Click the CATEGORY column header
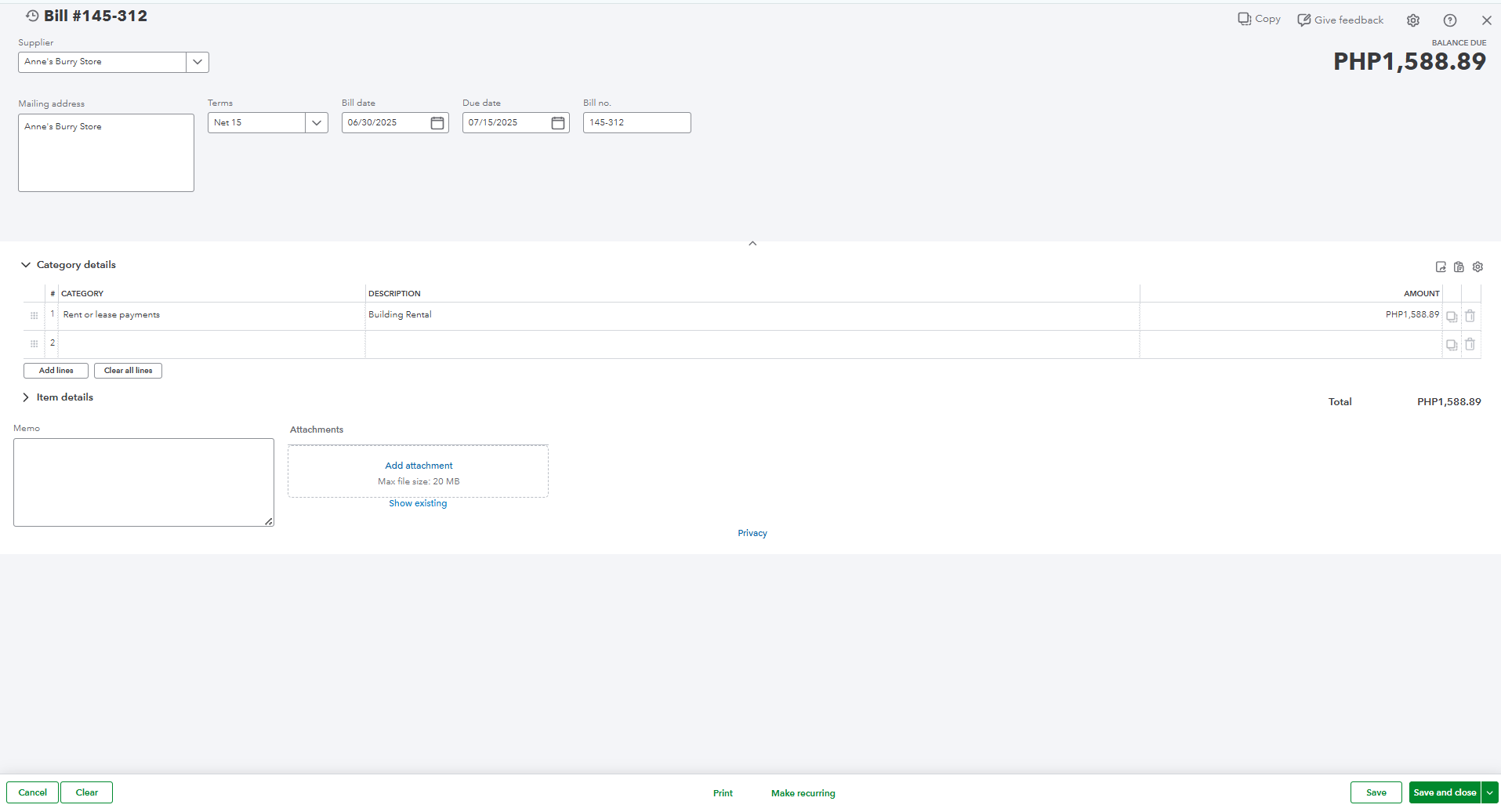This screenshot has height=812, width=1501. click(82, 294)
